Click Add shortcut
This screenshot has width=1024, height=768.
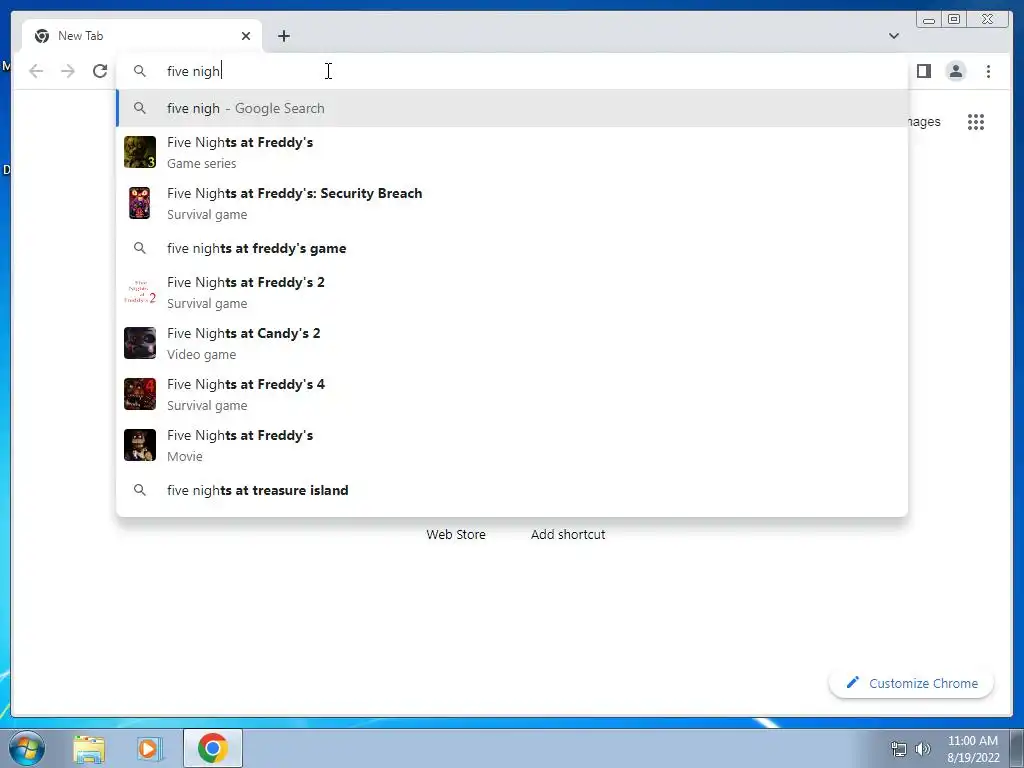coord(568,534)
